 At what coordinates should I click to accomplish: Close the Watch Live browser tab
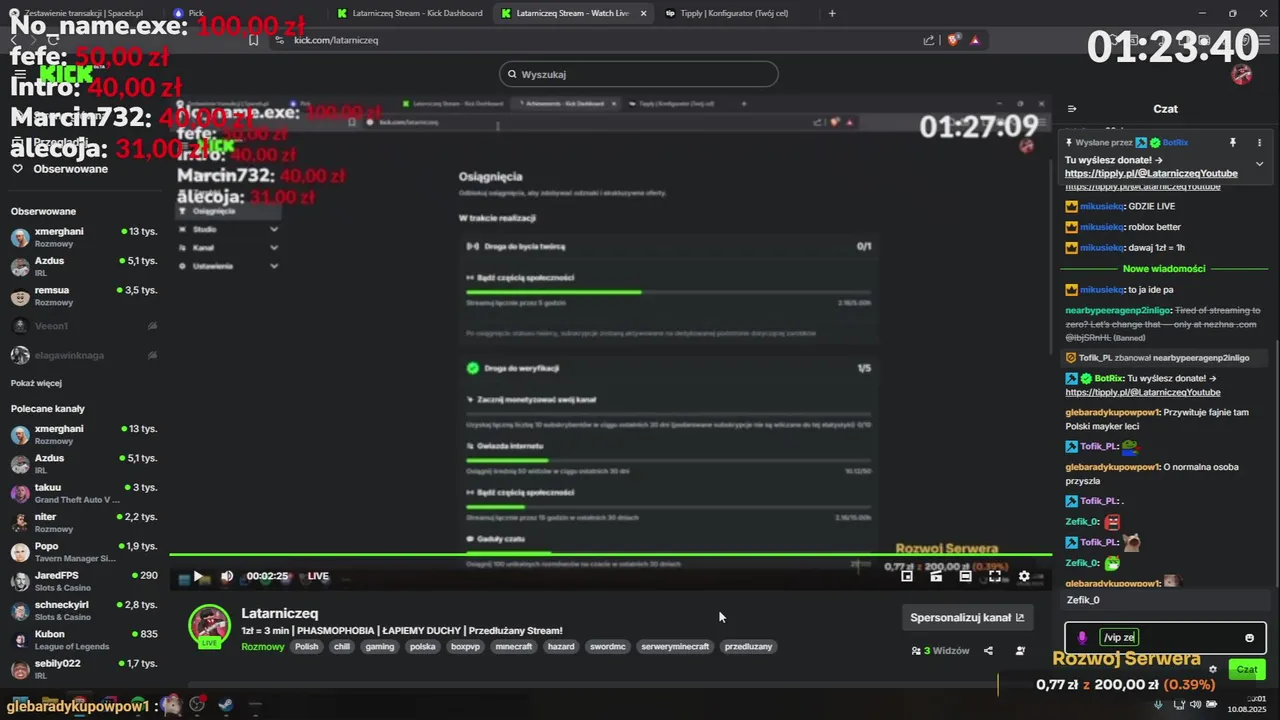point(643,13)
